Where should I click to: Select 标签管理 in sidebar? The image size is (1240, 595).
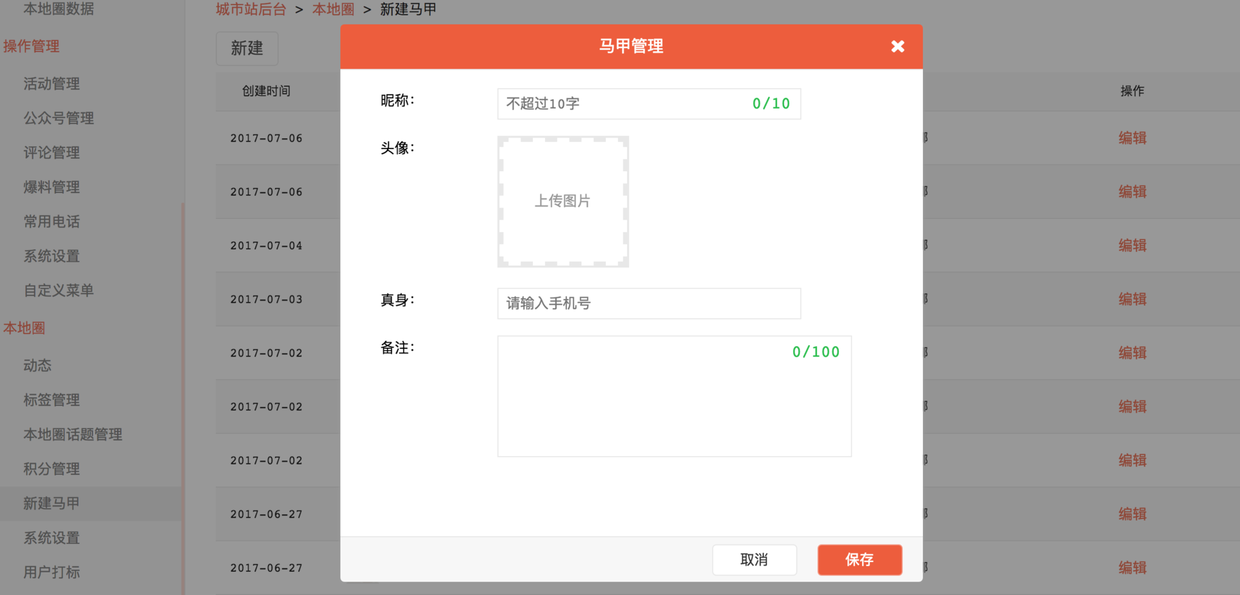point(52,400)
